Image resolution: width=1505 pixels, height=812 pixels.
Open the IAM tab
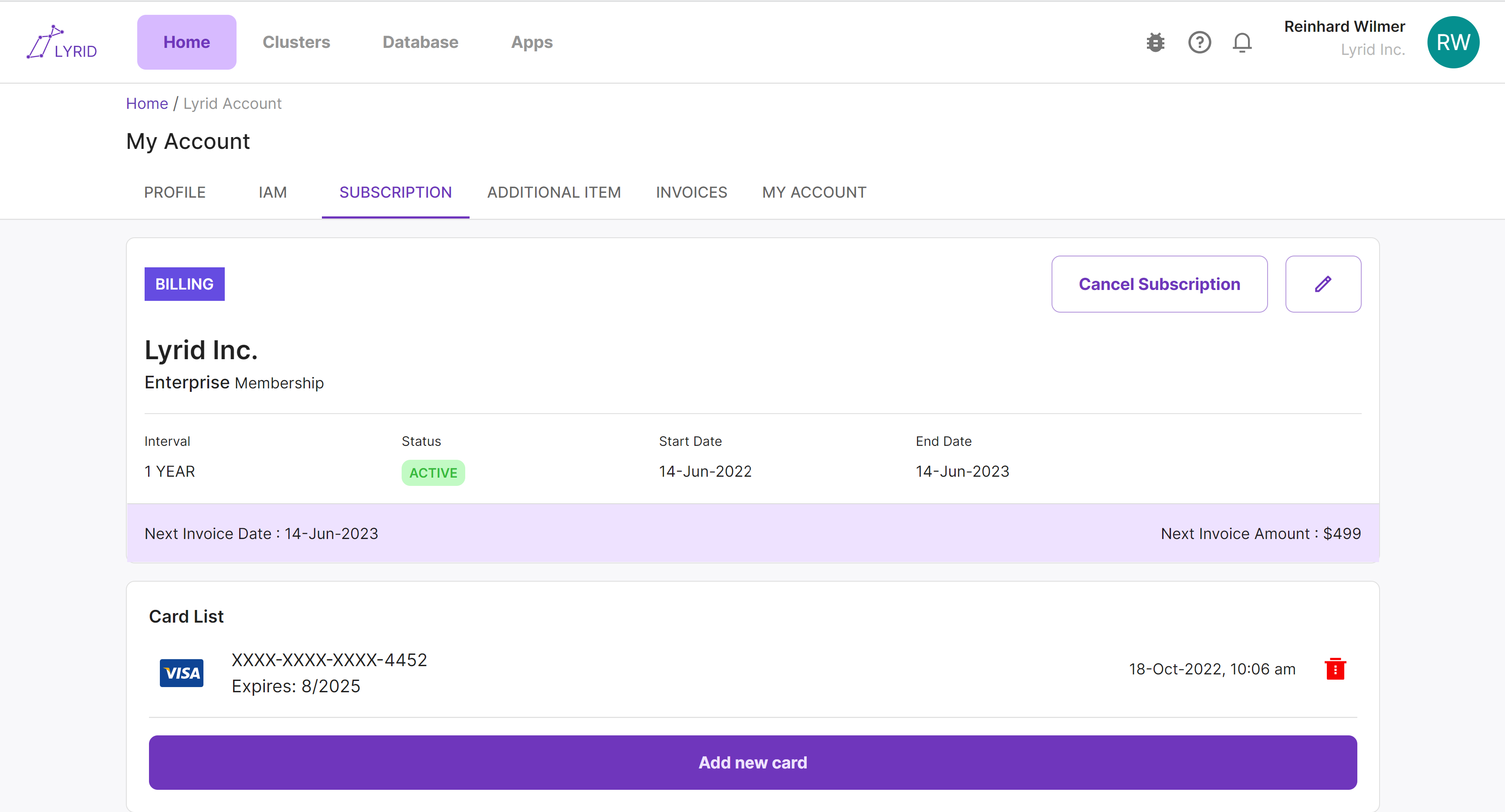(272, 192)
